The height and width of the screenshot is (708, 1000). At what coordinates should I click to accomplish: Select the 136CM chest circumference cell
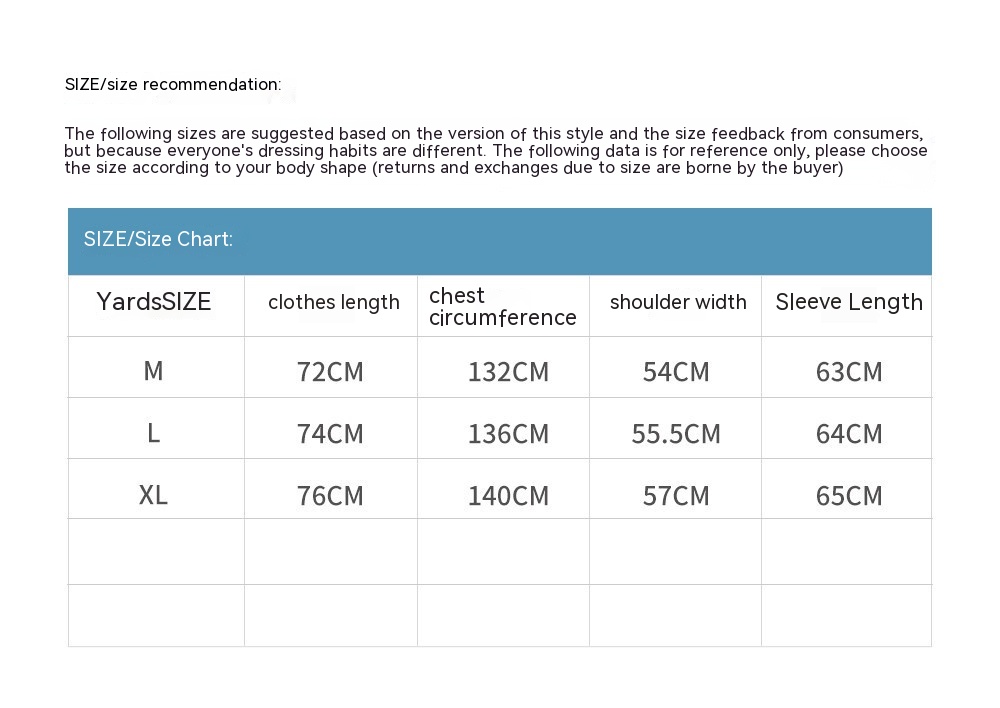(508, 434)
